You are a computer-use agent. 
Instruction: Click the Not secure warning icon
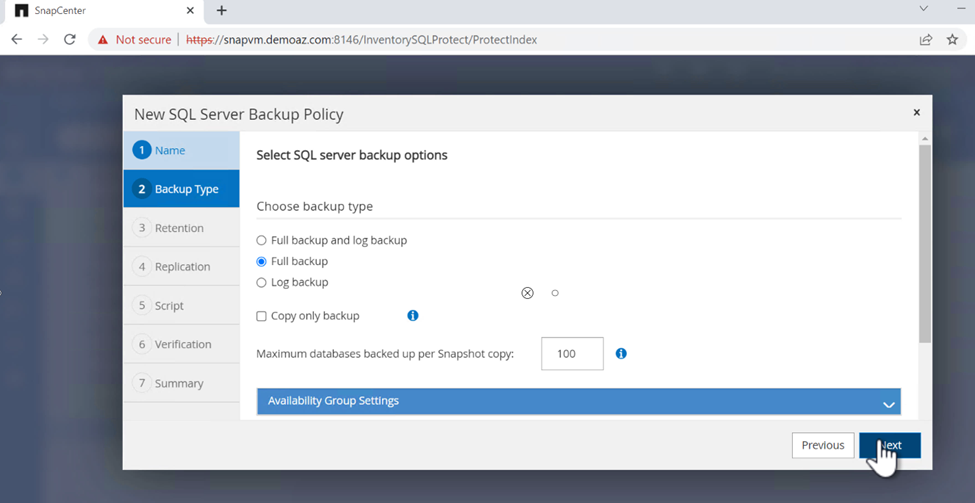point(102,39)
